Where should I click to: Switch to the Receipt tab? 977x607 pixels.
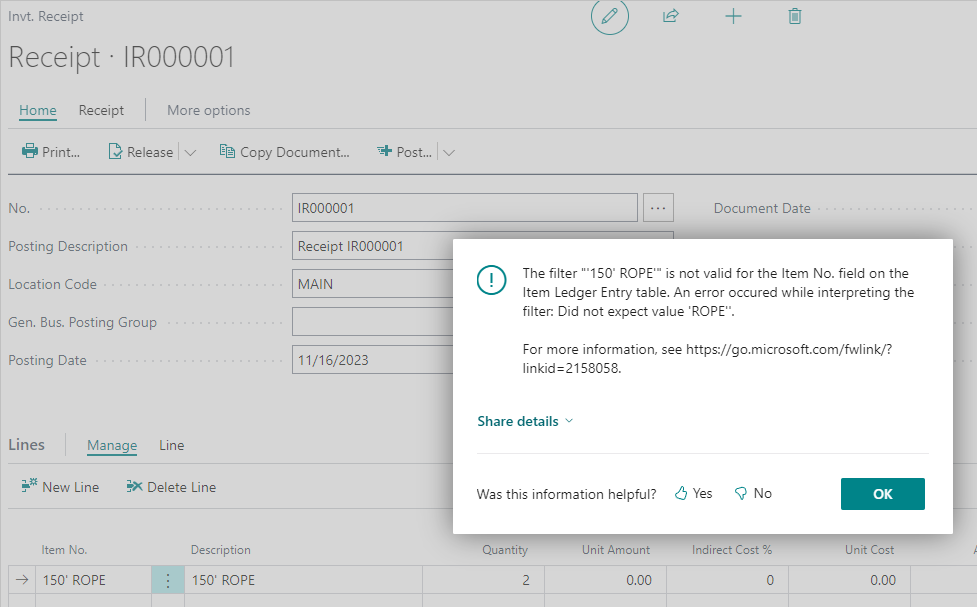click(x=101, y=110)
